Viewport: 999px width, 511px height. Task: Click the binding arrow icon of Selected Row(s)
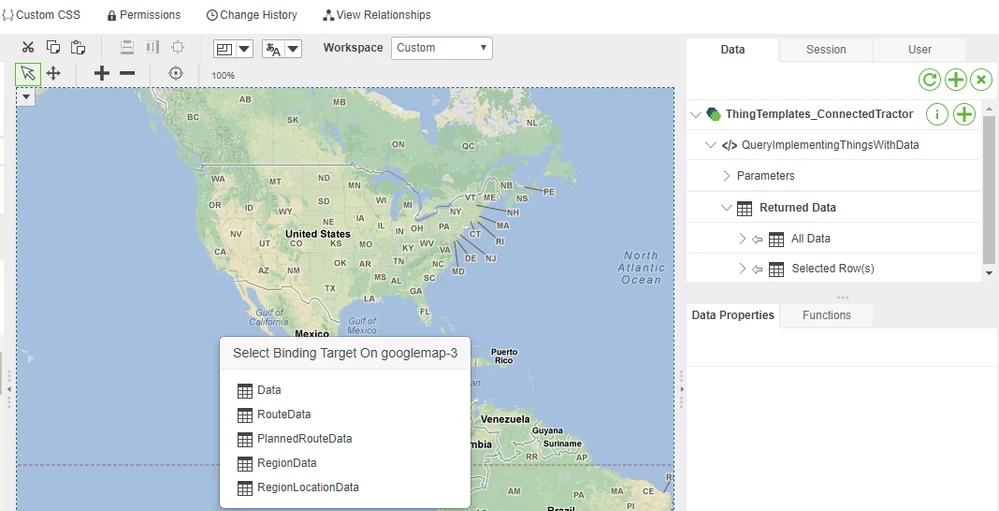click(x=757, y=270)
